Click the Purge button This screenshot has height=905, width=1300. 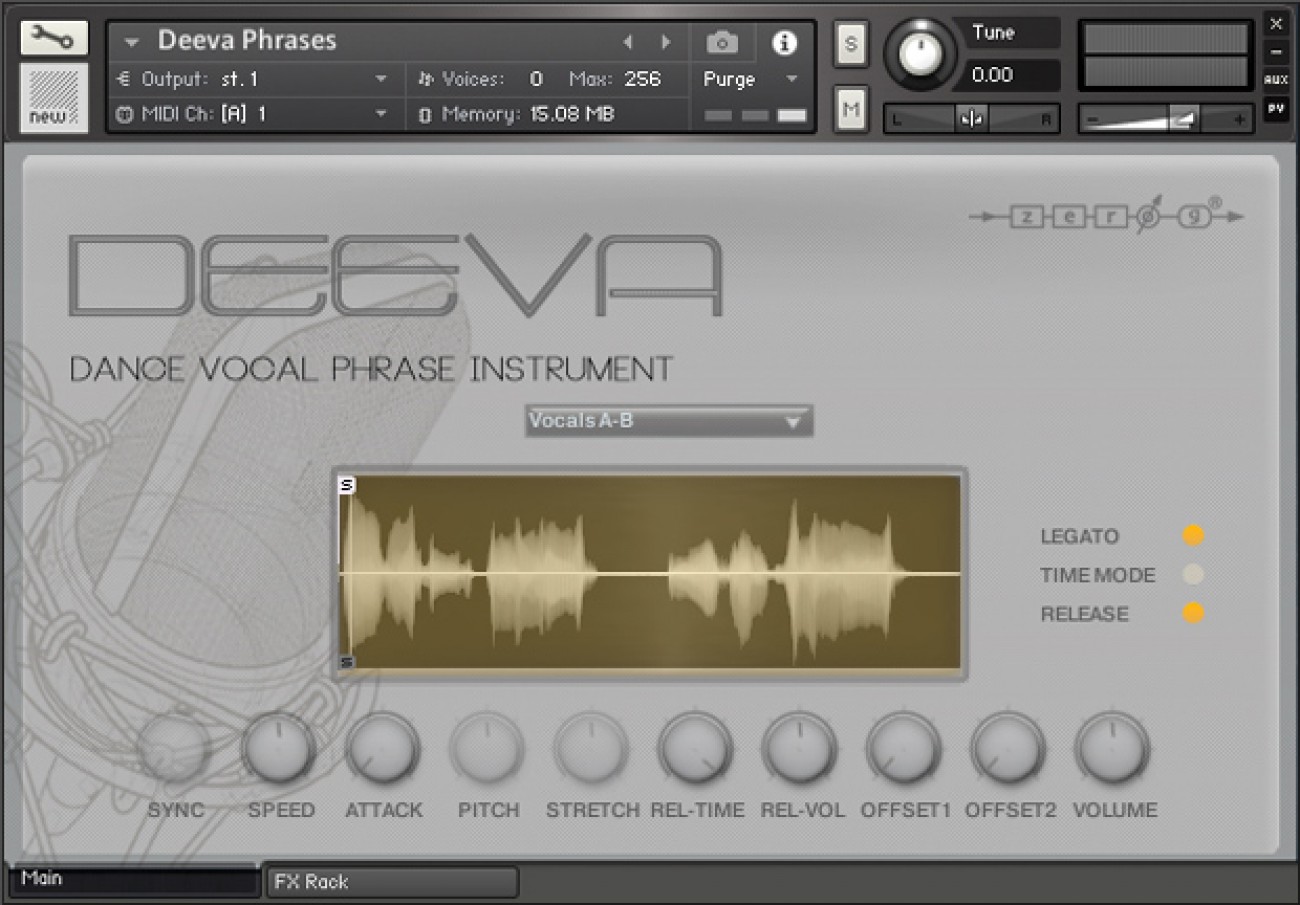pyautogui.click(x=730, y=79)
